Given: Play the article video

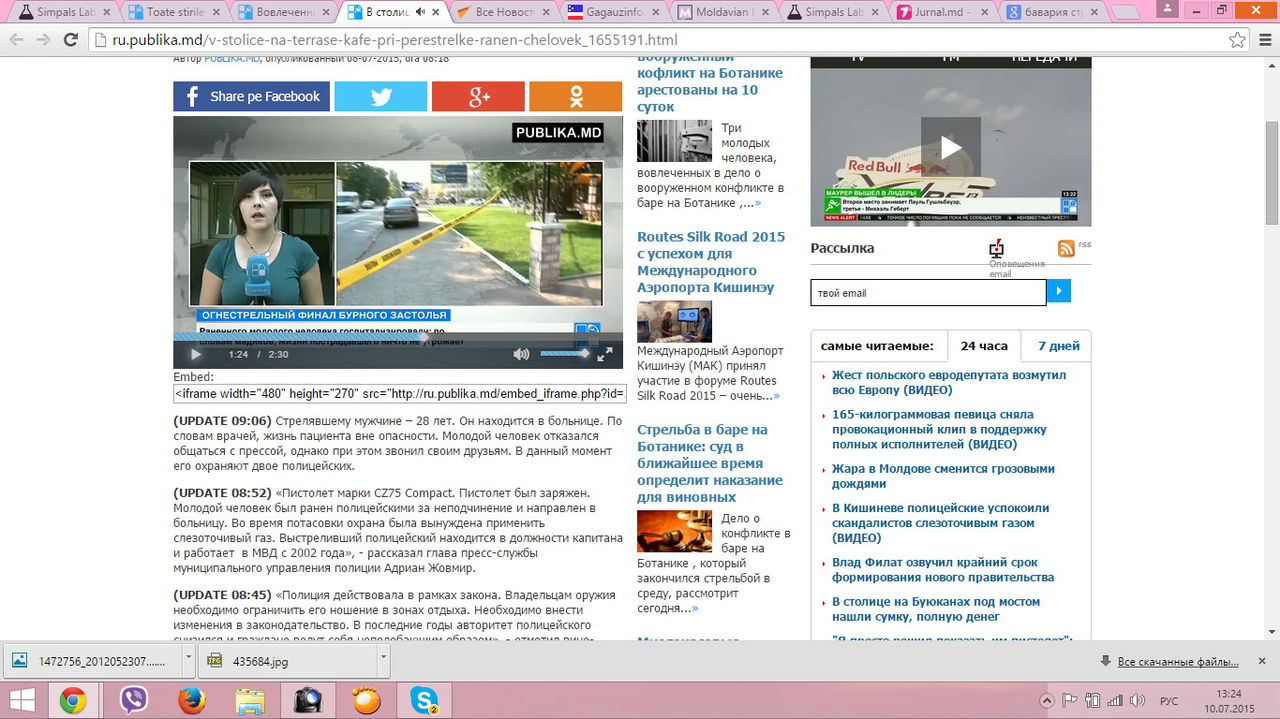Looking at the screenshot, I should 196,354.
